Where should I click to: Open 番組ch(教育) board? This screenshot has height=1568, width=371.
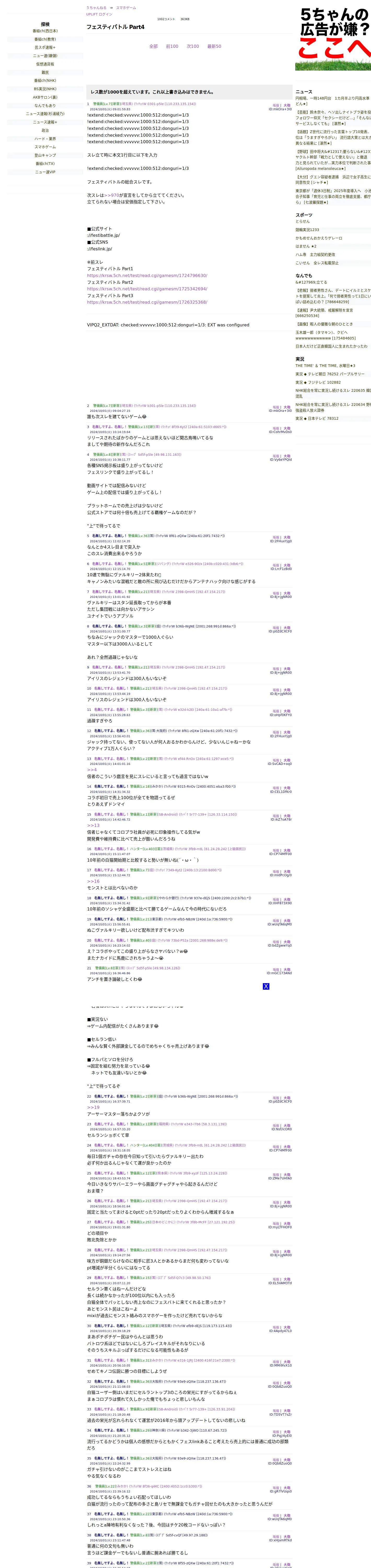[x=45, y=39]
